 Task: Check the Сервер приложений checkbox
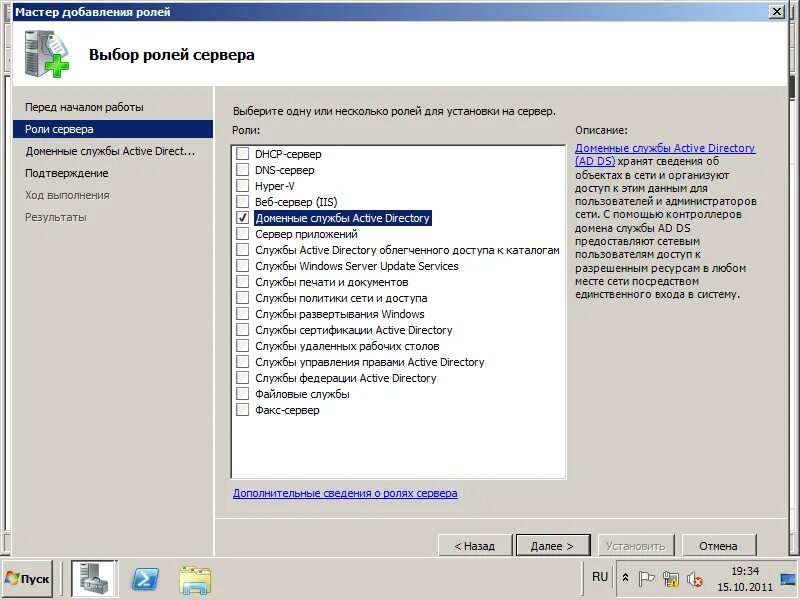coord(242,234)
